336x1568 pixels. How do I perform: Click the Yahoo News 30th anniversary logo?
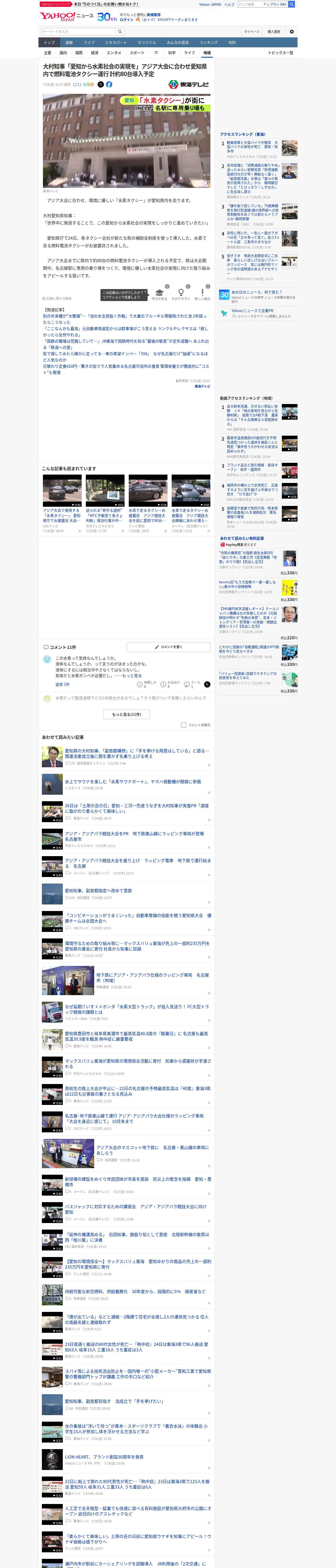click(x=107, y=17)
